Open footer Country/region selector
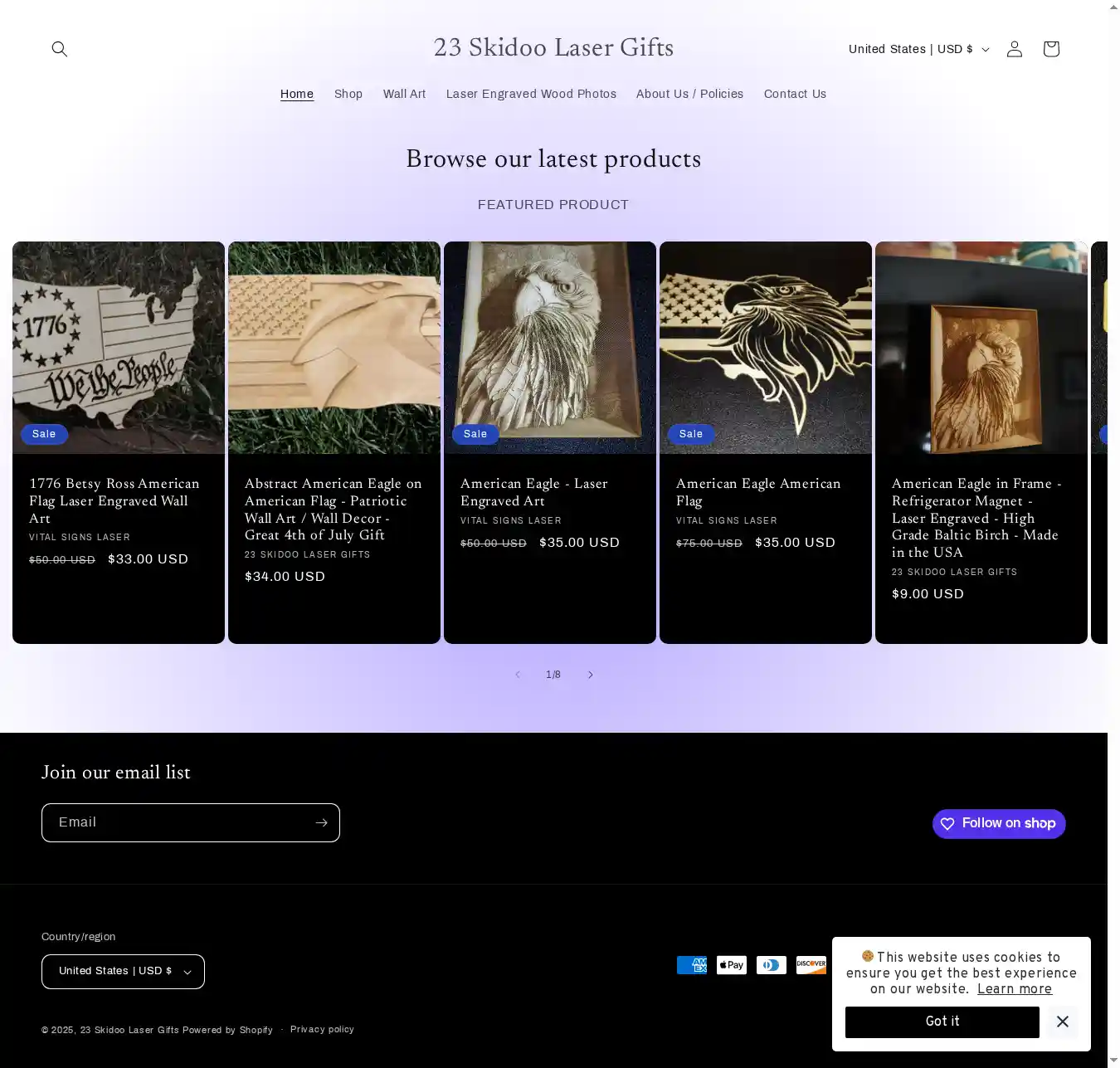The width and height of the screenshot is (1120, 1068). tap(123, 972)
